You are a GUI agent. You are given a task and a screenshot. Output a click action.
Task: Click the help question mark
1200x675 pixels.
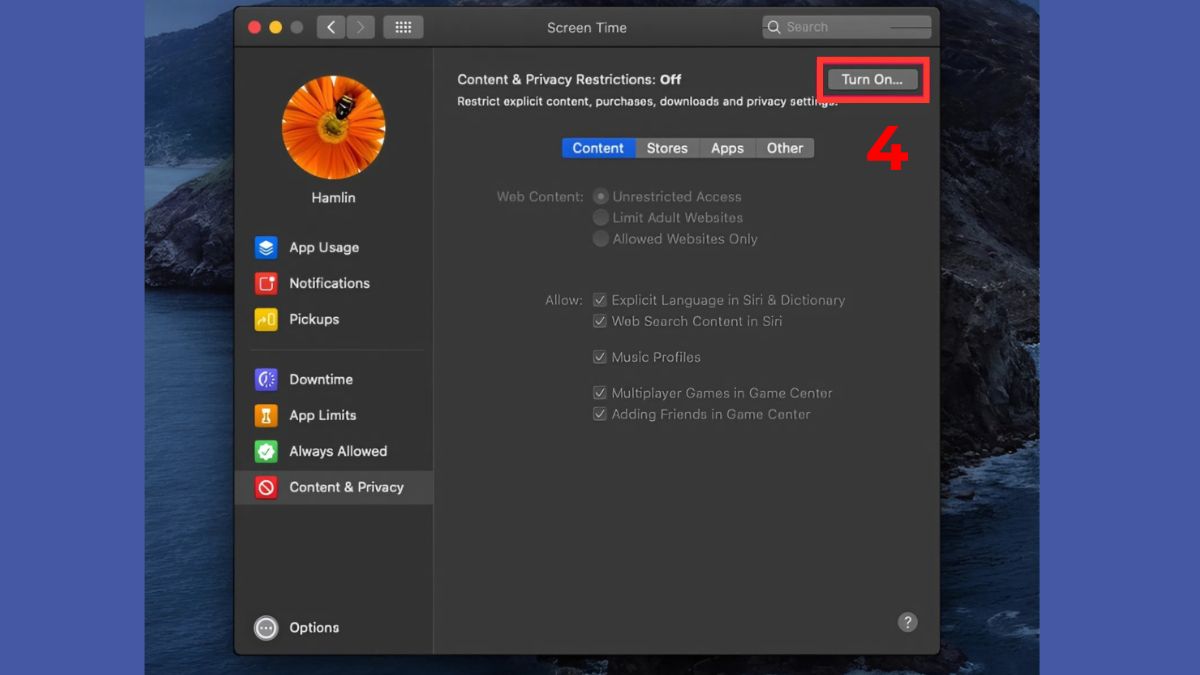[908, 621]
